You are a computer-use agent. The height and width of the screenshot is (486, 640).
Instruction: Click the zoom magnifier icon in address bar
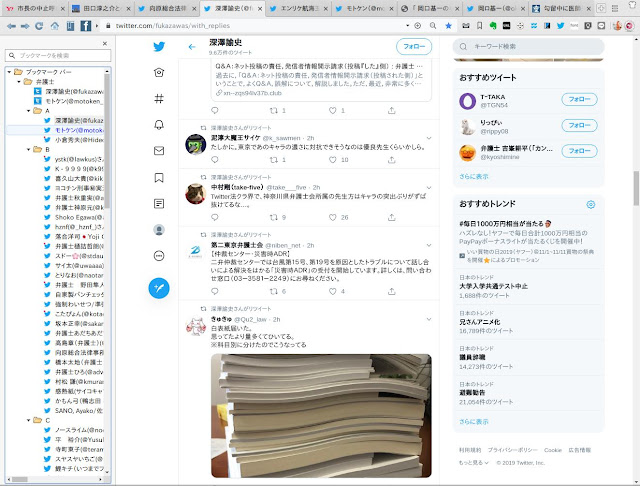click(x=433, y=26)
